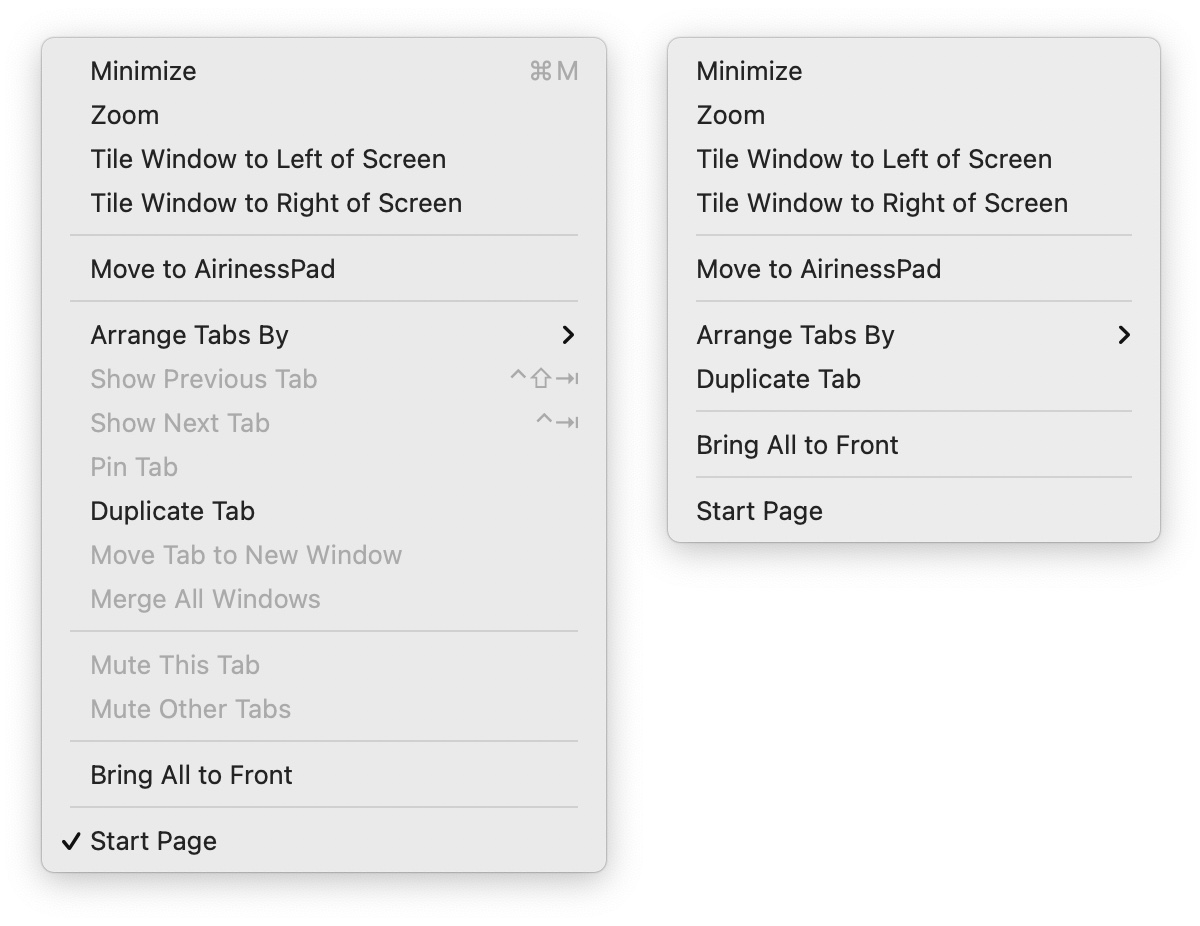The image size is (1200, 926).
Task: Choose Minimize in the left menu
Action: (324, 71)
